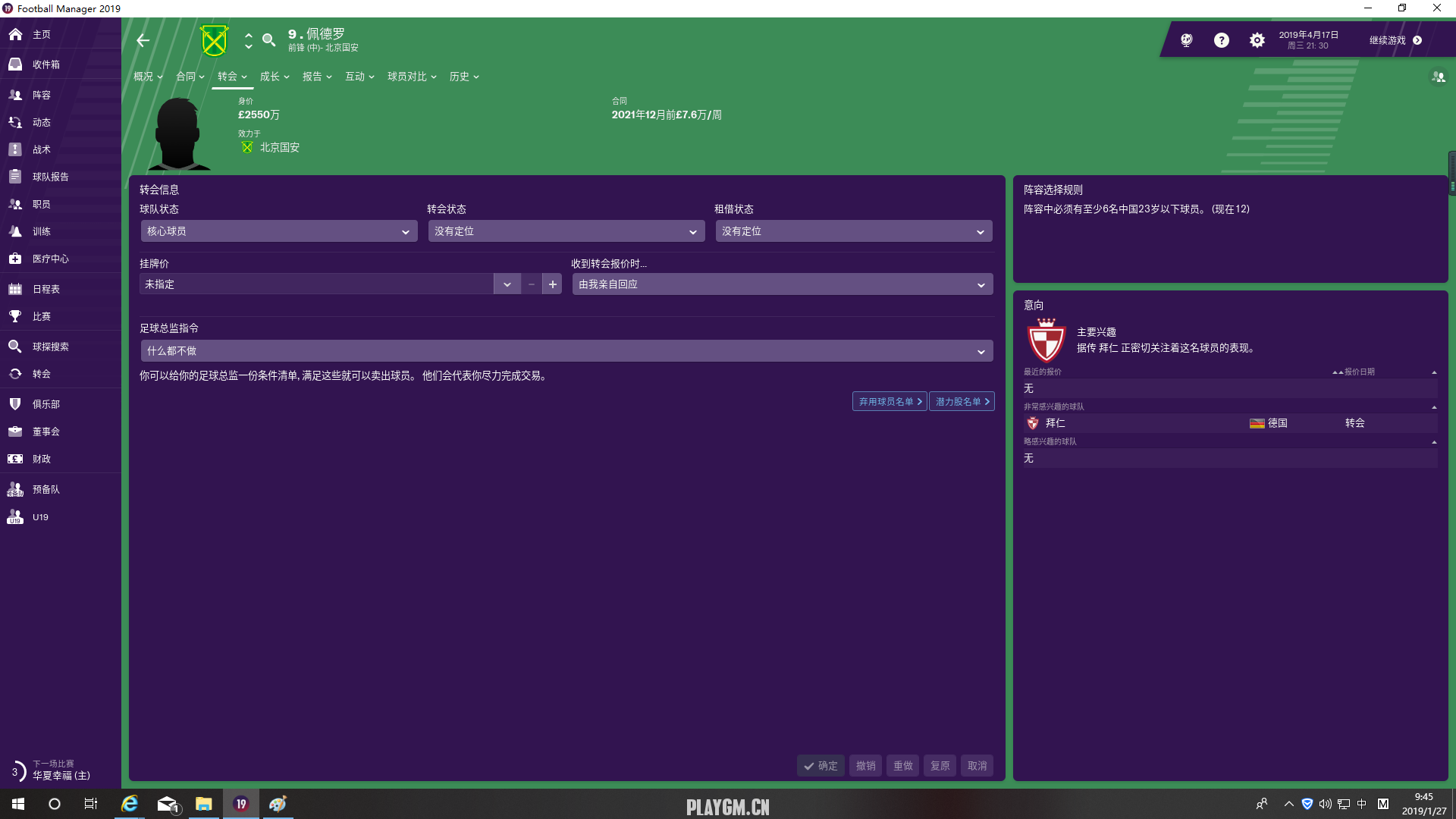Viewport: 1456px width, 819px height.
Task: Click the Beijing Guoan club badge in header
Action: coord(214,40)
